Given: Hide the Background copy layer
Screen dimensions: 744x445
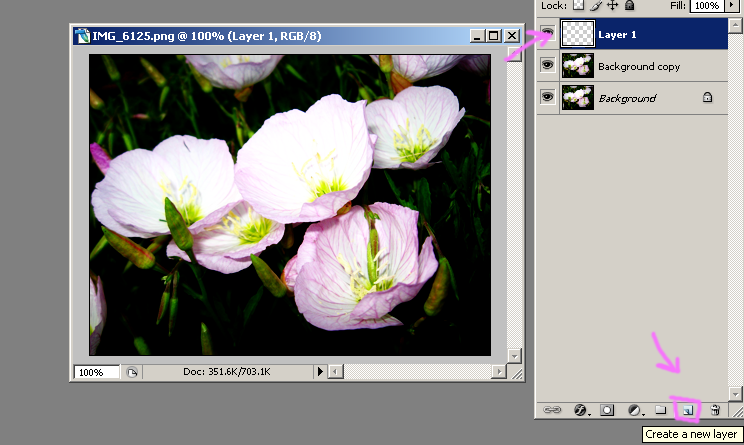Looking at the screenshot, I should (x=547, y=65).
